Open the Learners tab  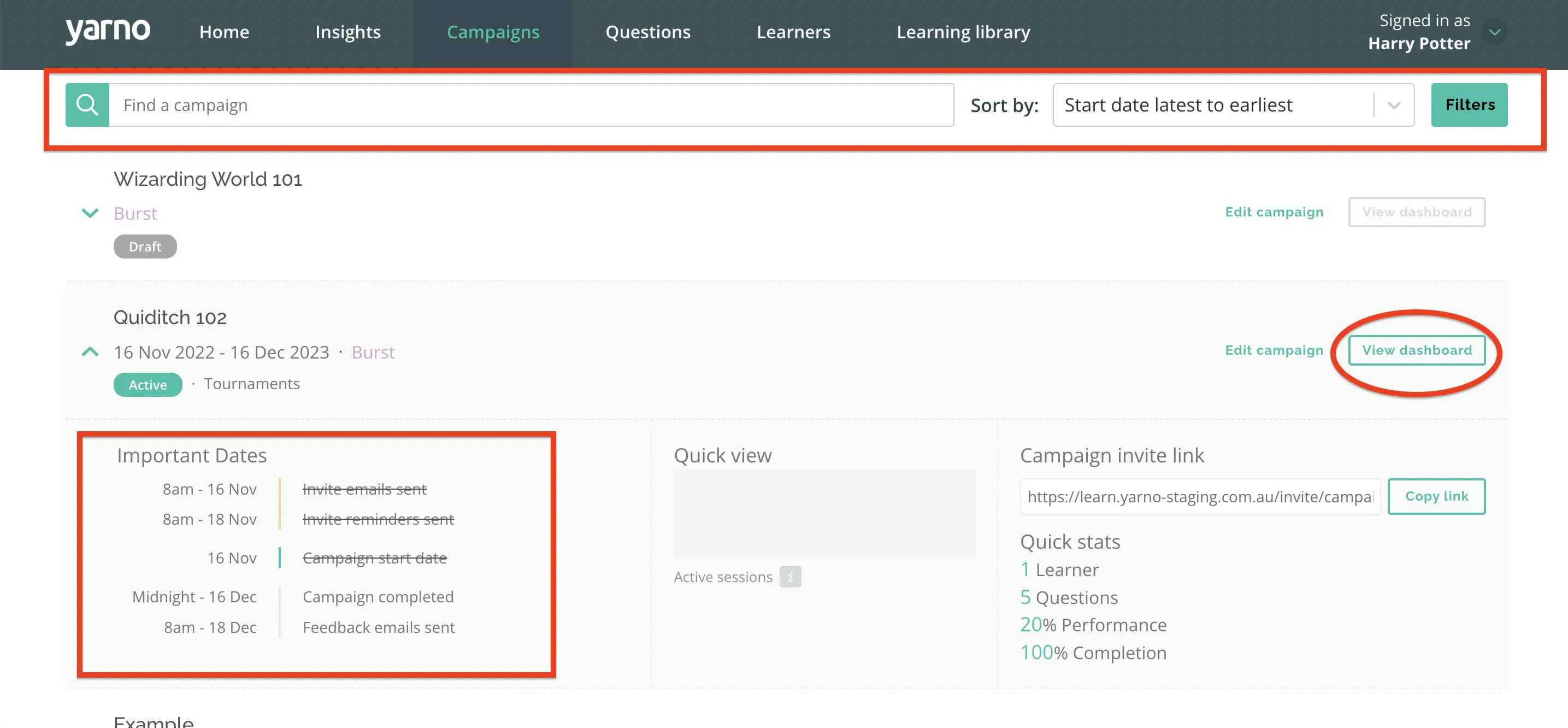point(793,32)
